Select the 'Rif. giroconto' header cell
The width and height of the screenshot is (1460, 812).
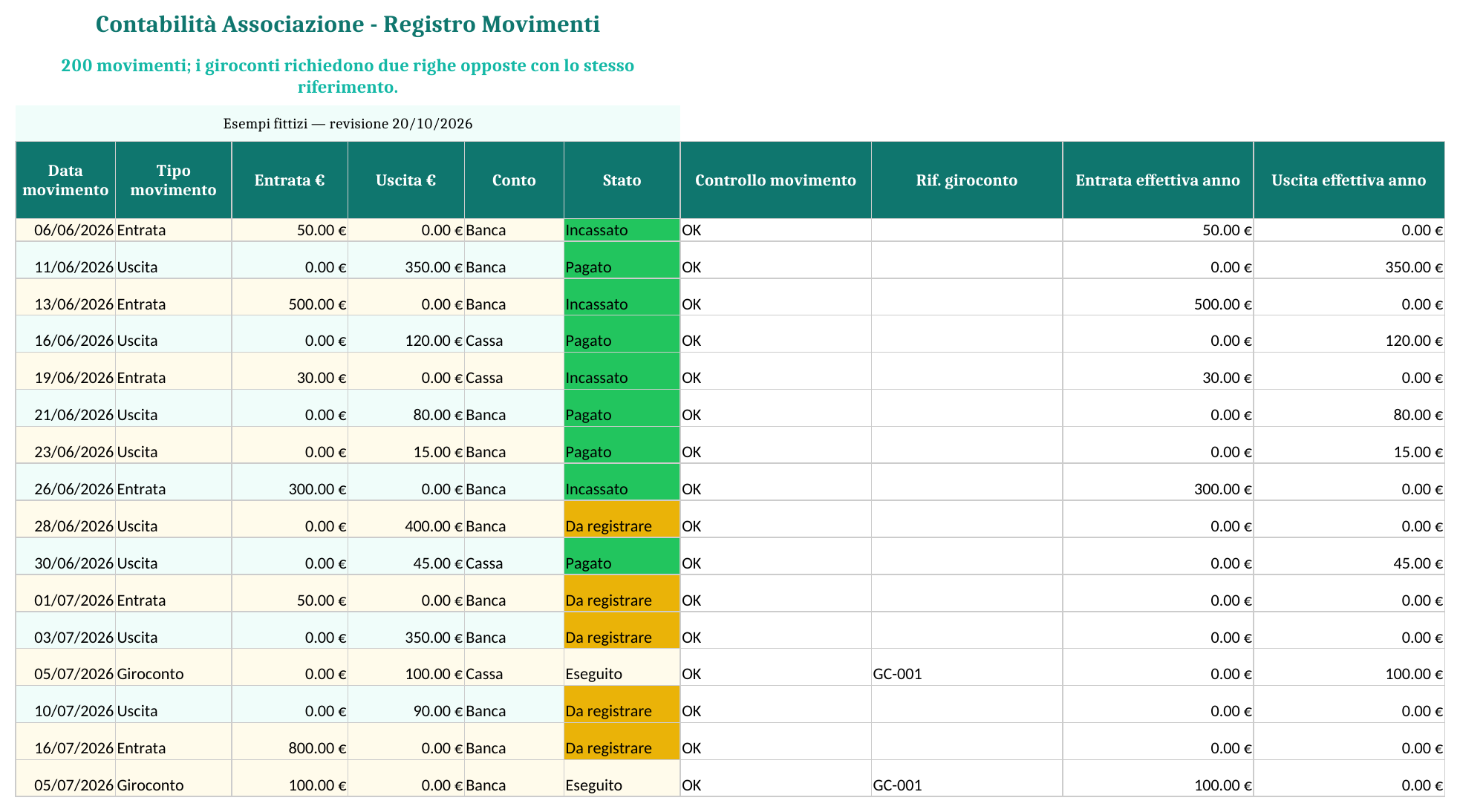tap(967, 180)
